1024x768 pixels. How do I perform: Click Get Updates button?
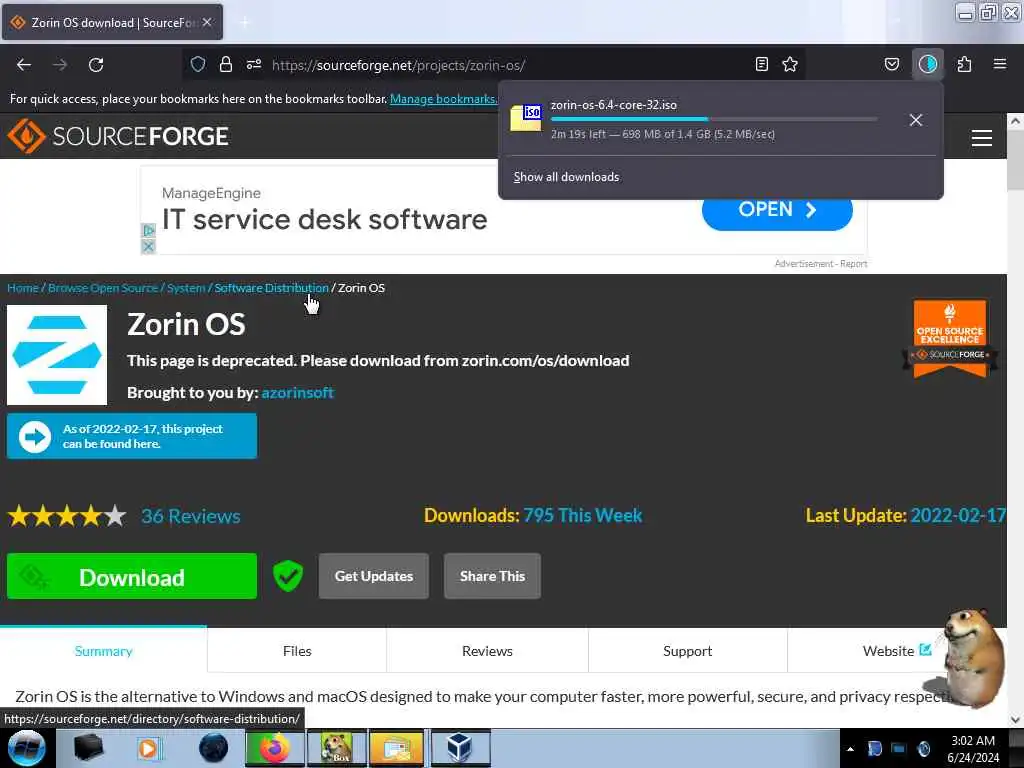pyautogui.click(x=374, y=576)
